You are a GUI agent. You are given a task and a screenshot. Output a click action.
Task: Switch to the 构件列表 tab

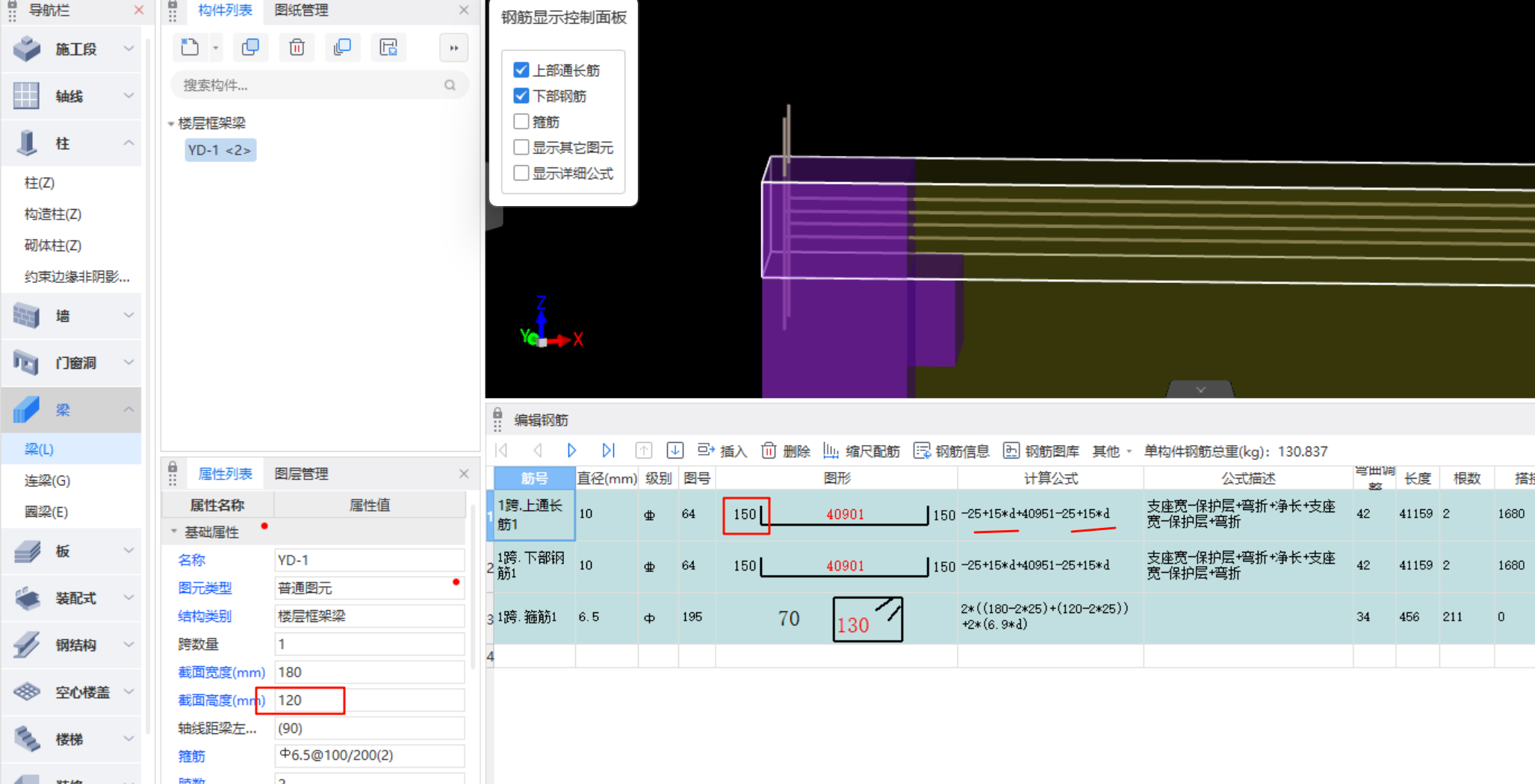click(225, 10)
